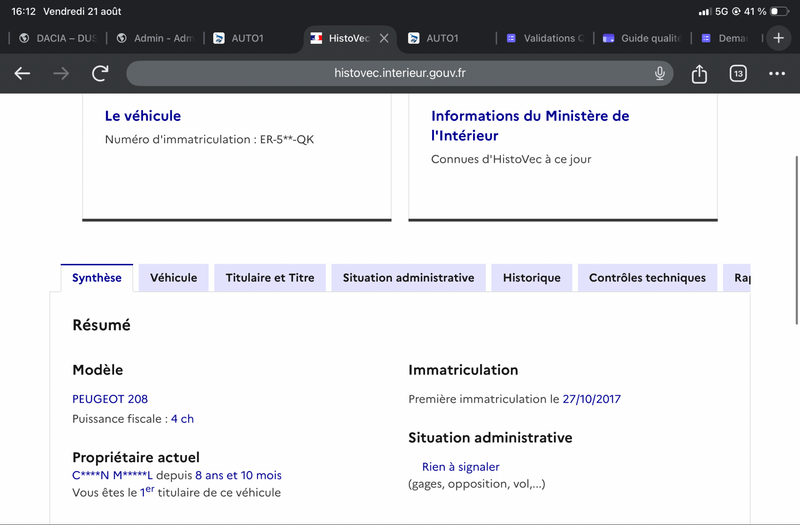Open the Historique tab
This screenshot has width=800, height=525.
point(532,278)
